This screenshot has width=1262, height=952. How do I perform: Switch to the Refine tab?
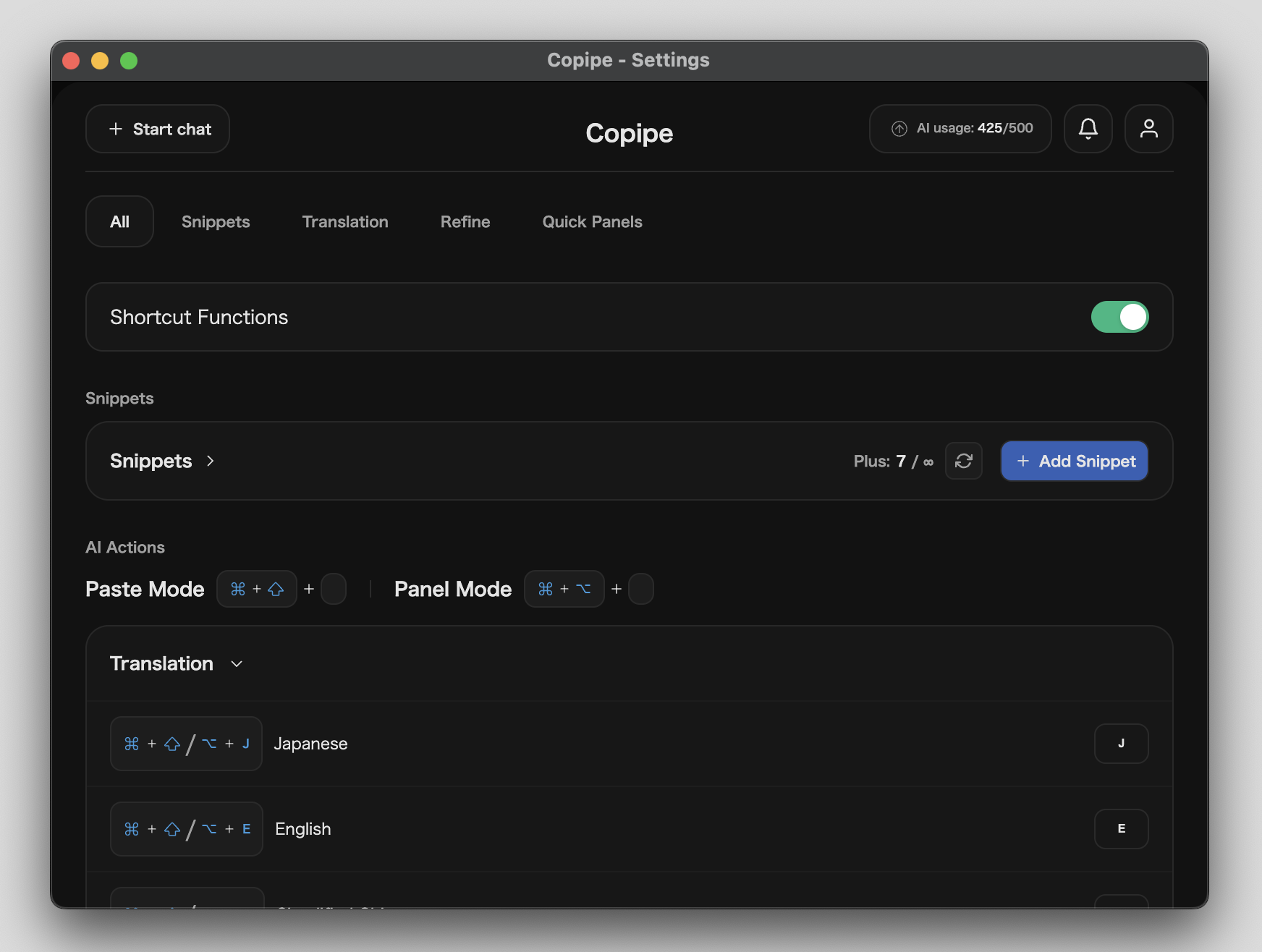465,221
